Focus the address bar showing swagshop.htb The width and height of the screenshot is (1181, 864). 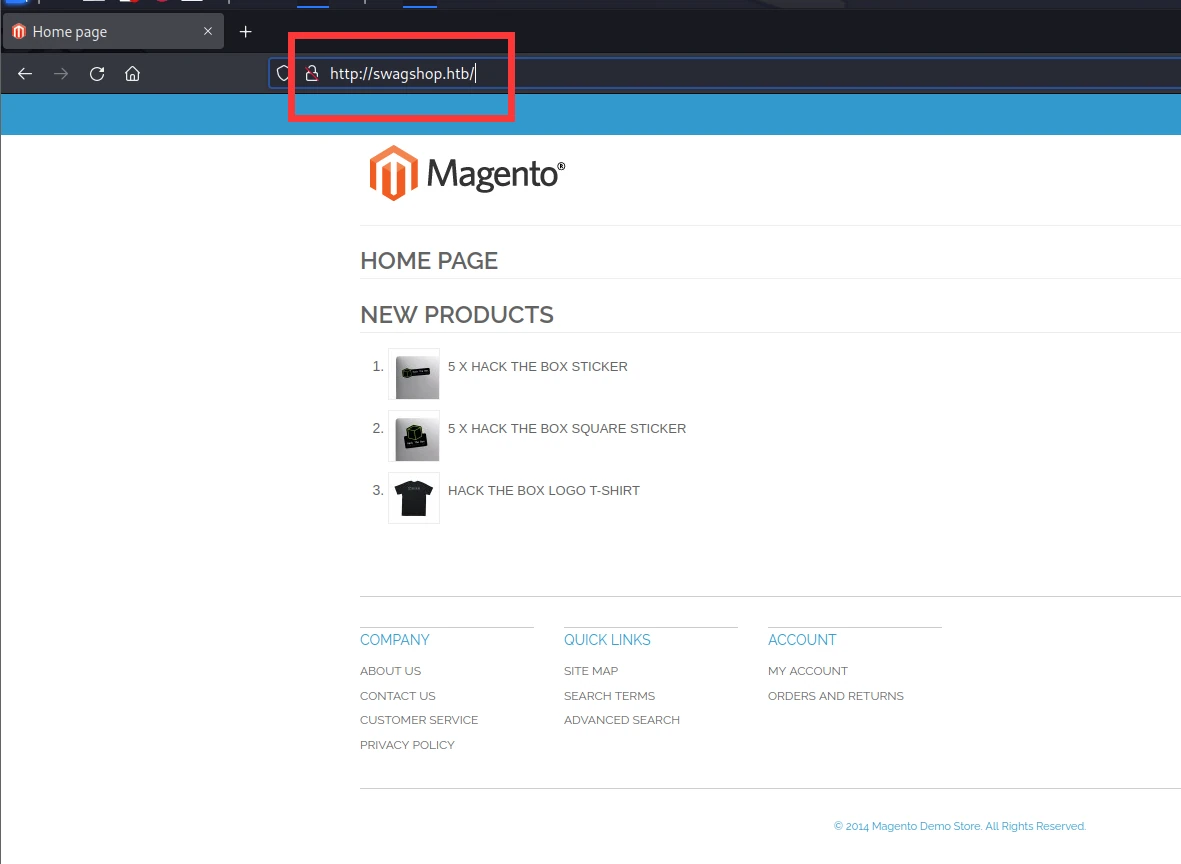tap(723, 74)
